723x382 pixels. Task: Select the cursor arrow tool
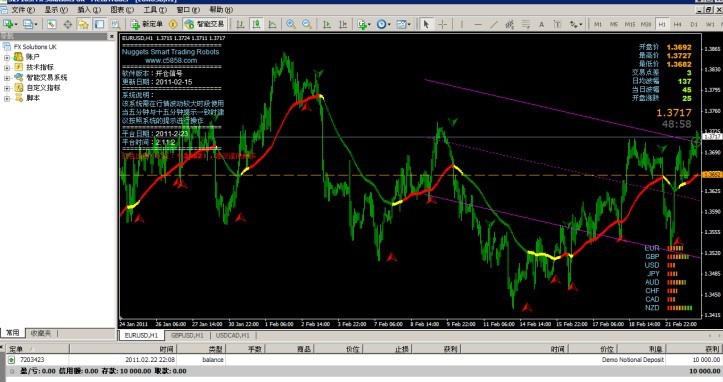[426, 24]
